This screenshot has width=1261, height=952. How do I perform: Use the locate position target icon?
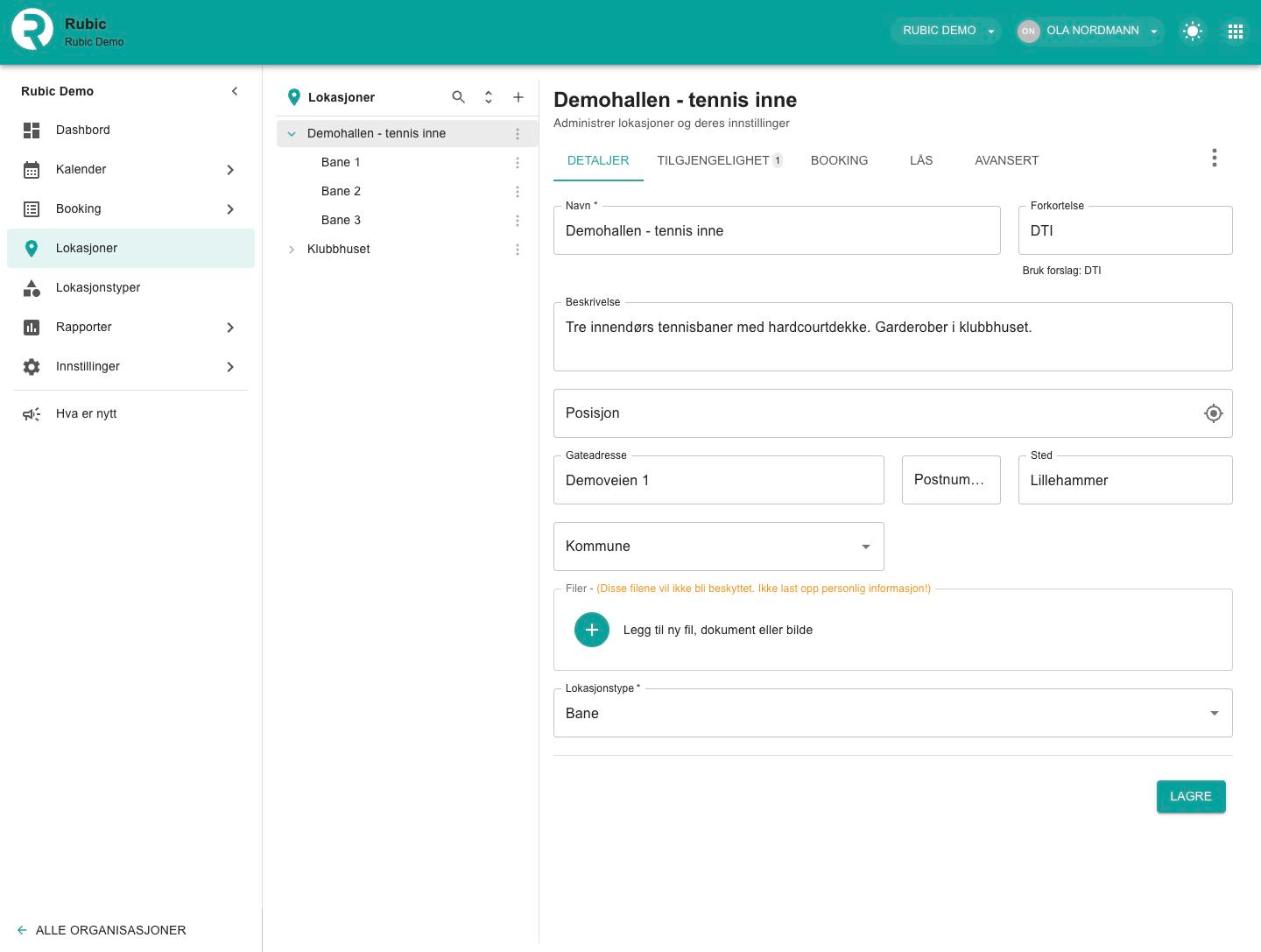[x=1214, y=413]
